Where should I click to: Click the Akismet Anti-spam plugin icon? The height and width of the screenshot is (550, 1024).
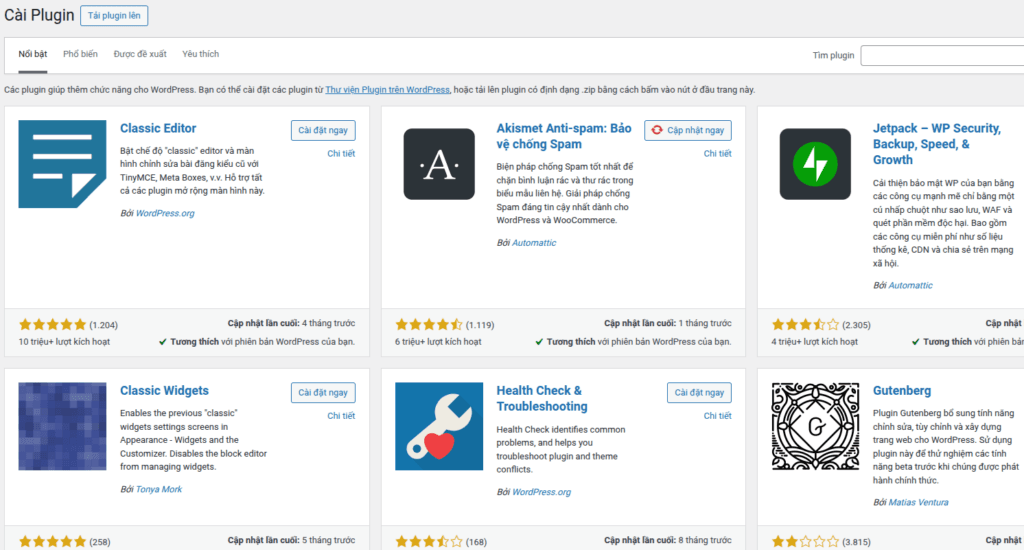click(x=439, y=164)
